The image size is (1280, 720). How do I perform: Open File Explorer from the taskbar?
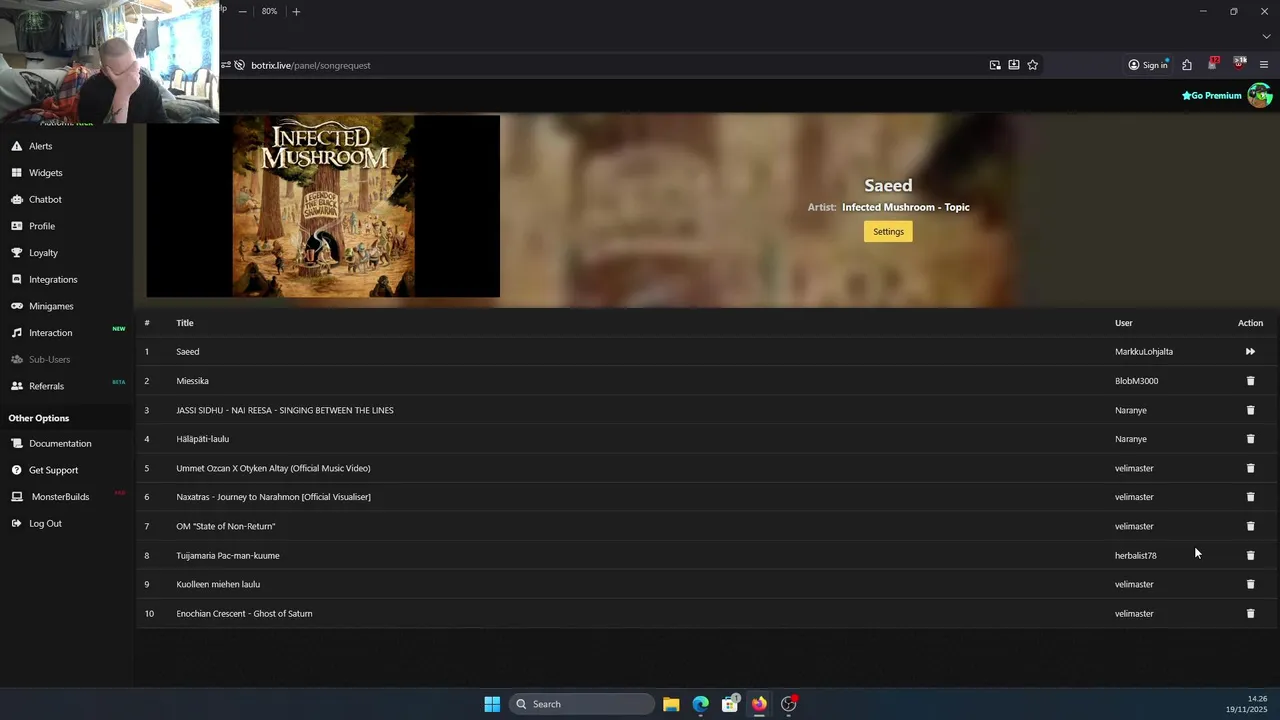click(671, 704)
